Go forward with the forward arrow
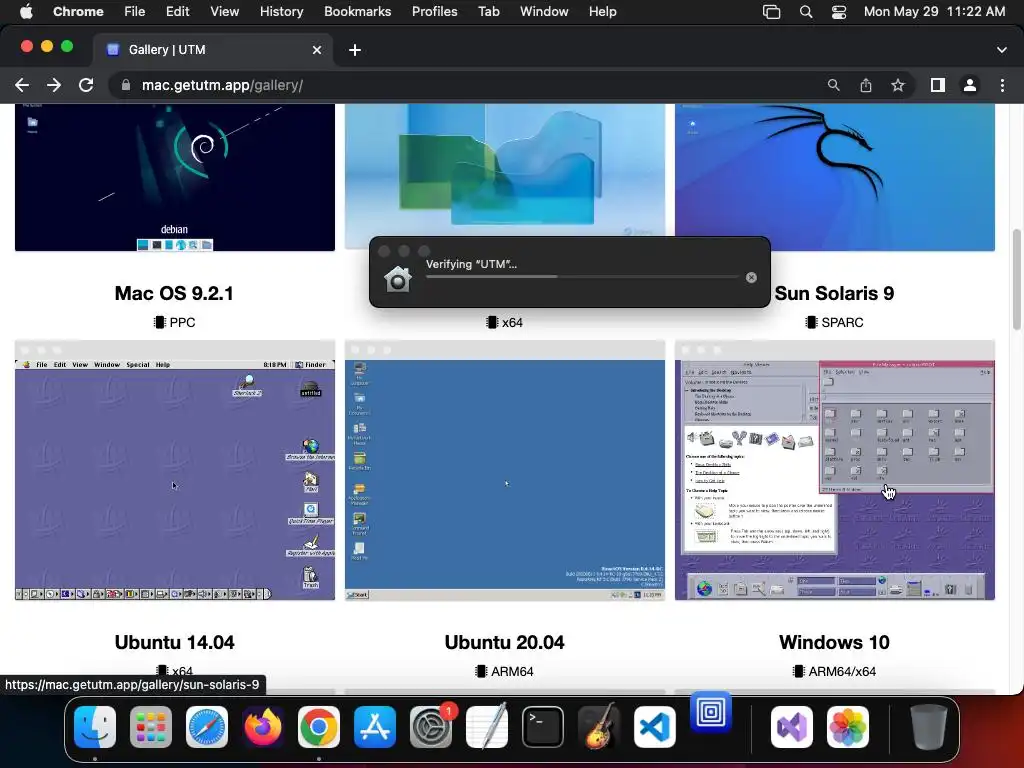The height and width of the screenshot is (768, 1024). point(54,85)
